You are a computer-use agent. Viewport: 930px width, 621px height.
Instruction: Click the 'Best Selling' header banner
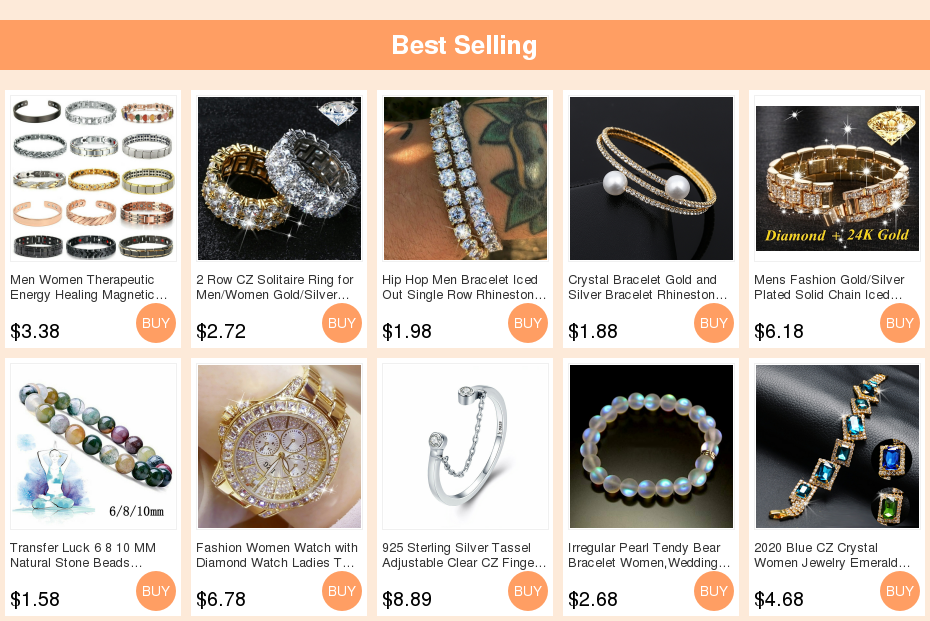click(x=464, y=45)
